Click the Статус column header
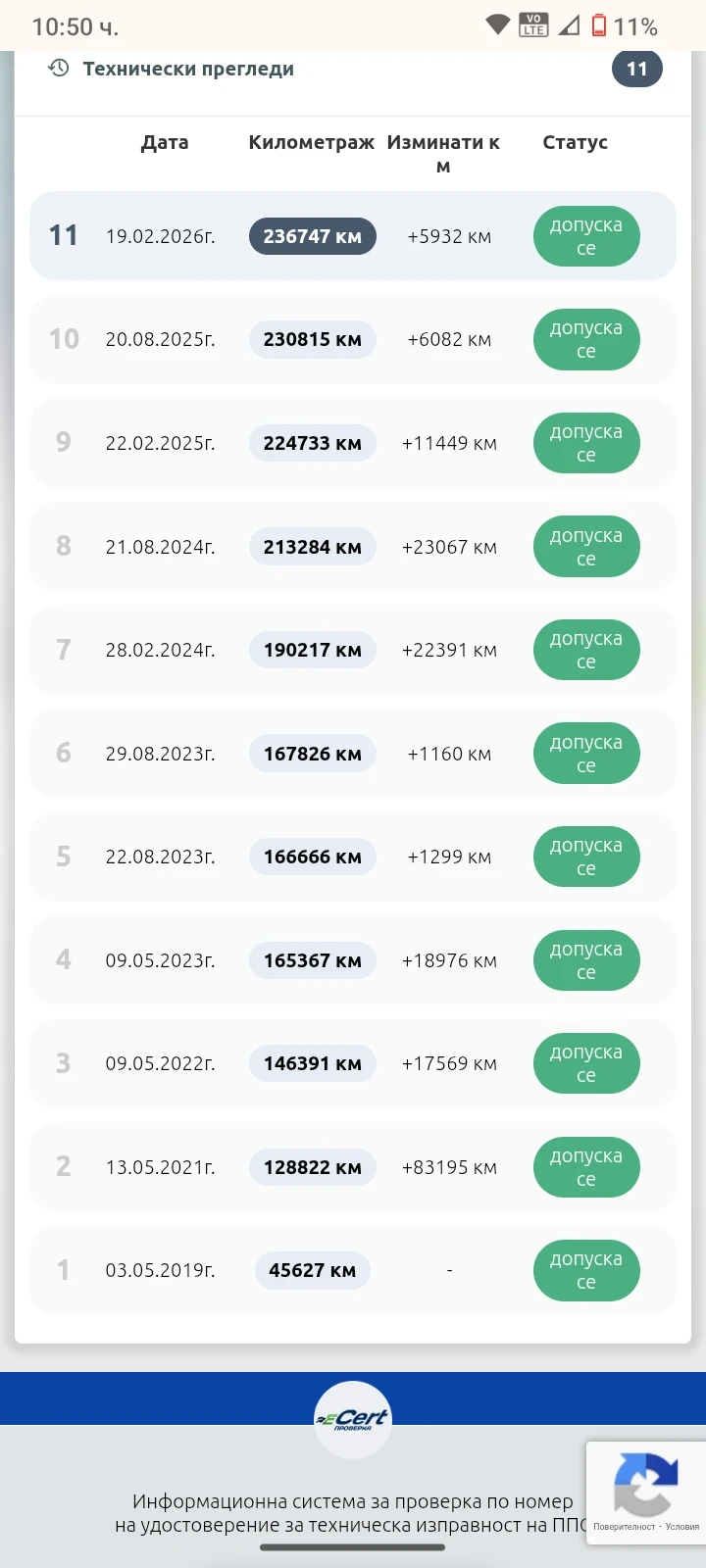 575,142
